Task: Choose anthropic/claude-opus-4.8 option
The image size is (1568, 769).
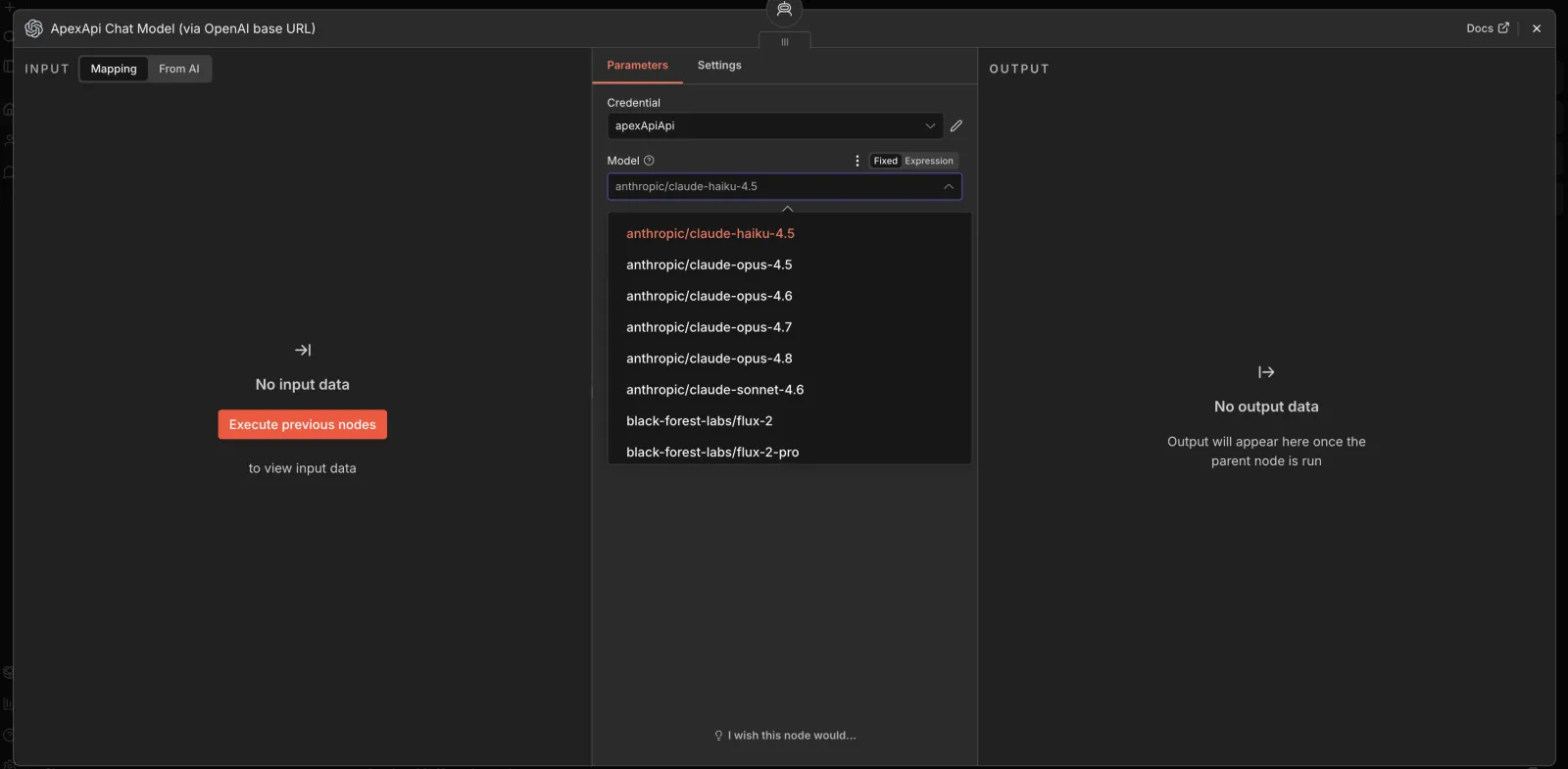Action: point(789,359)
